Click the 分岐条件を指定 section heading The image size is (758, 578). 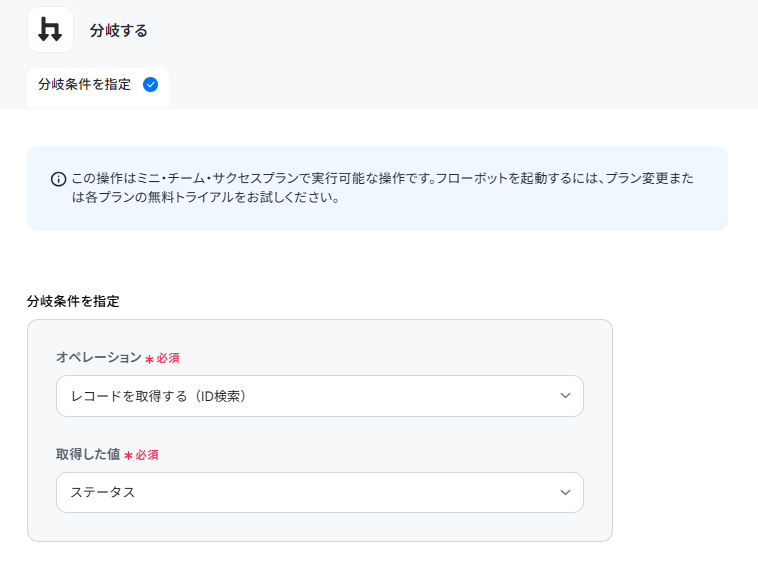tap(73, 301)
